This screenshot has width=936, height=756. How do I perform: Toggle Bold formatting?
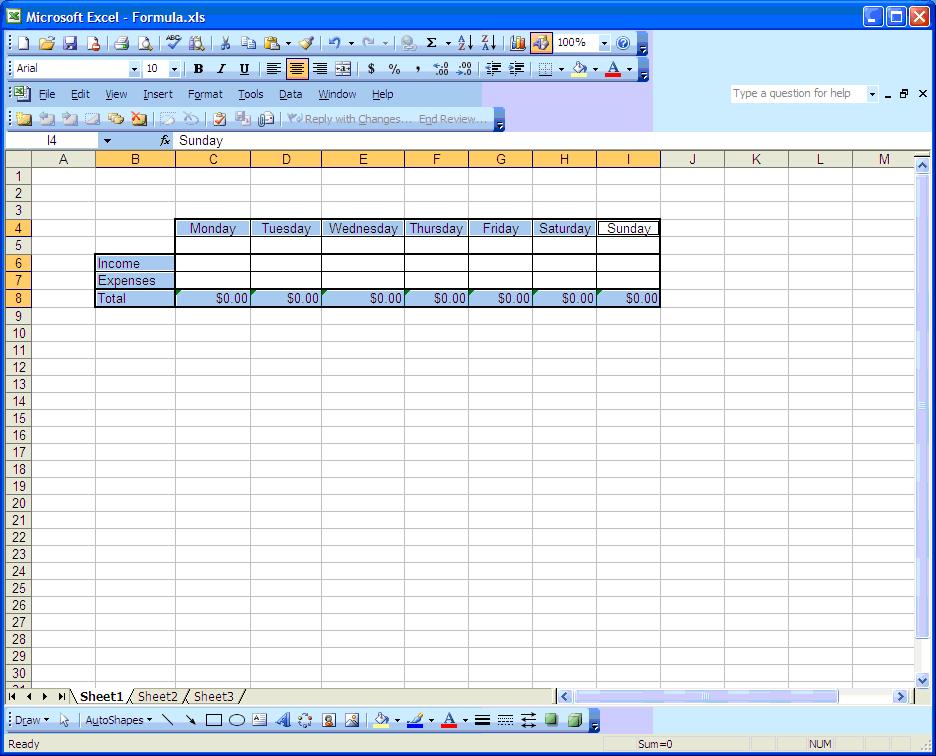[198, 69]
